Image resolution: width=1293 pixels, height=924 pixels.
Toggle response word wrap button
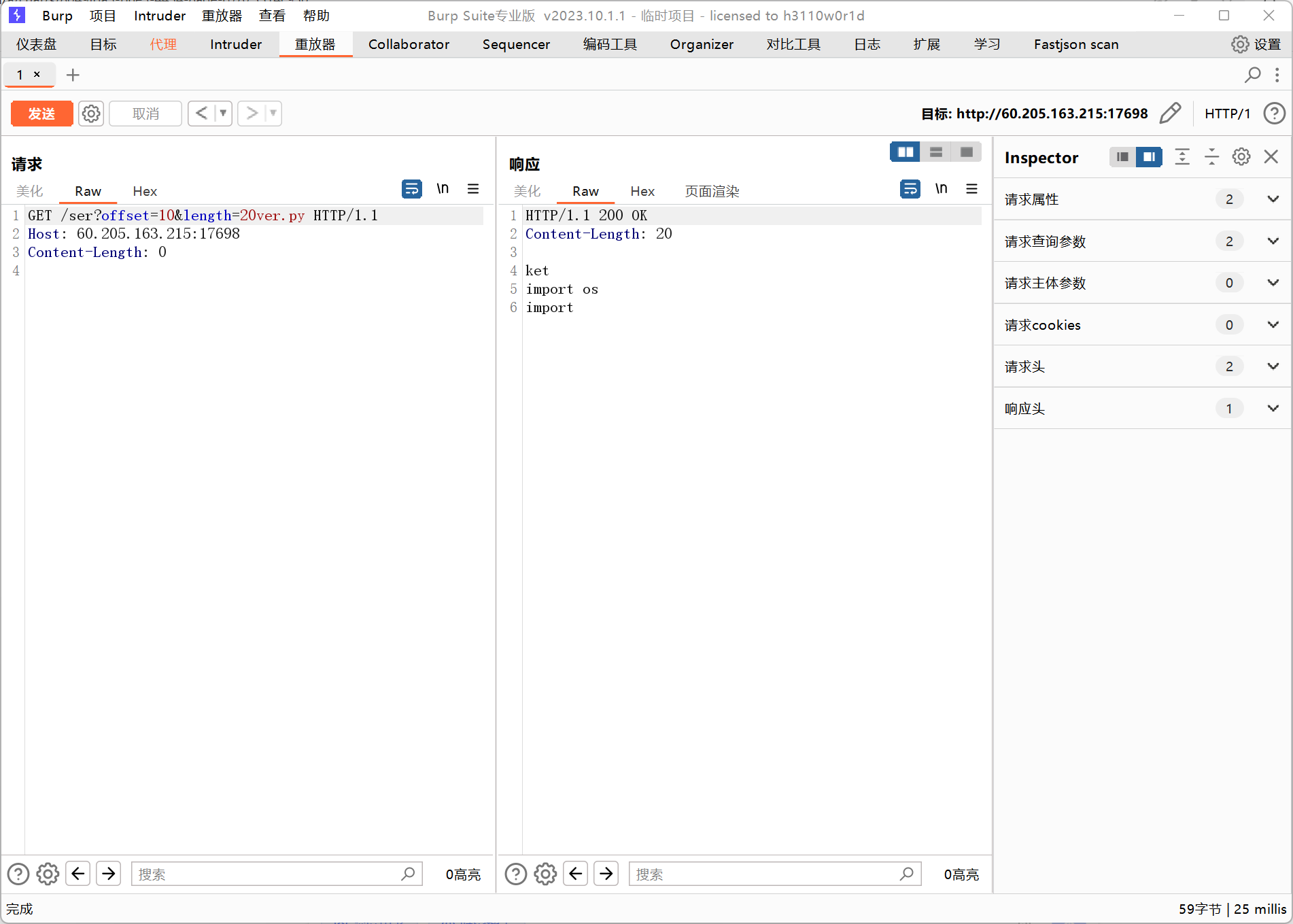tap(910, 189)
